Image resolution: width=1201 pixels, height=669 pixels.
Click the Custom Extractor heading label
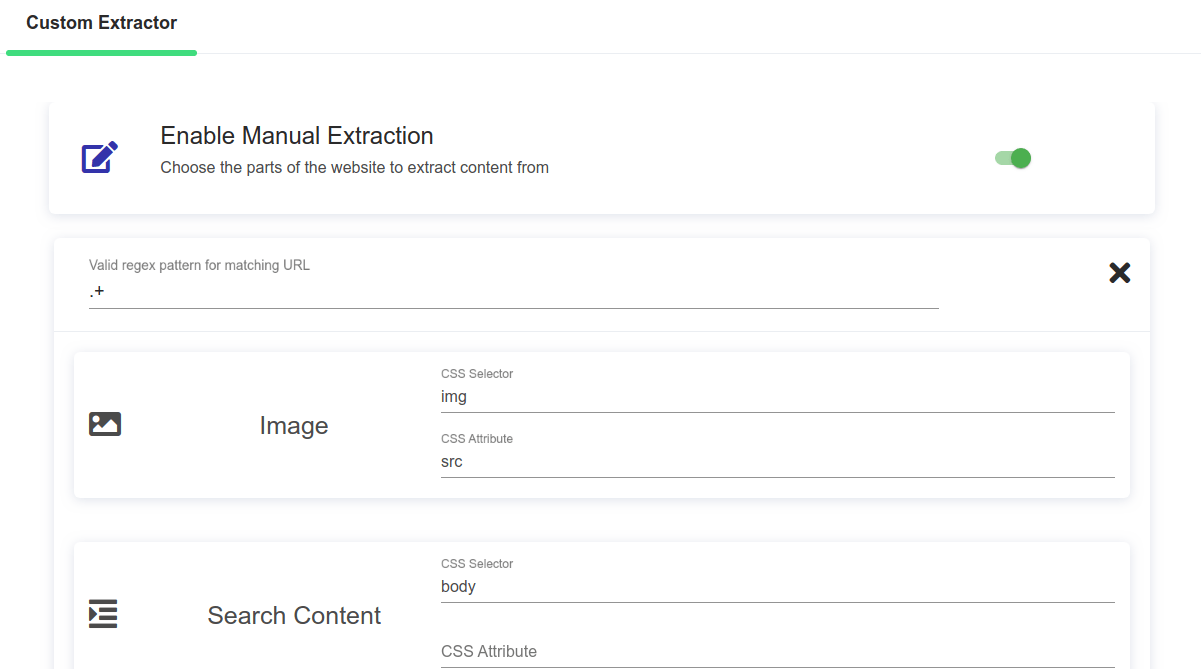(x=101, y=21)
